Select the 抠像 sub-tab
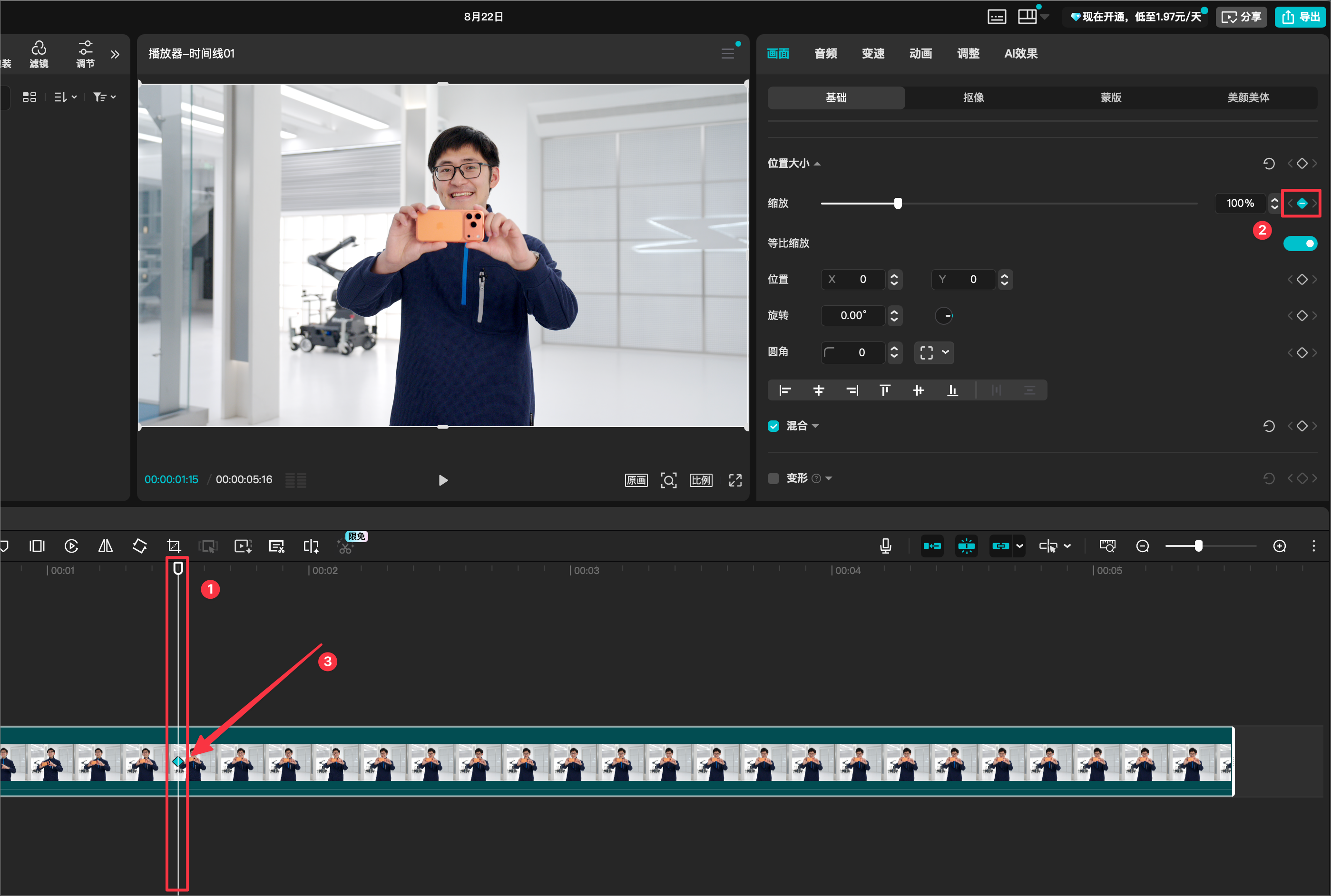1331x896 pixels. coord(973,97)
